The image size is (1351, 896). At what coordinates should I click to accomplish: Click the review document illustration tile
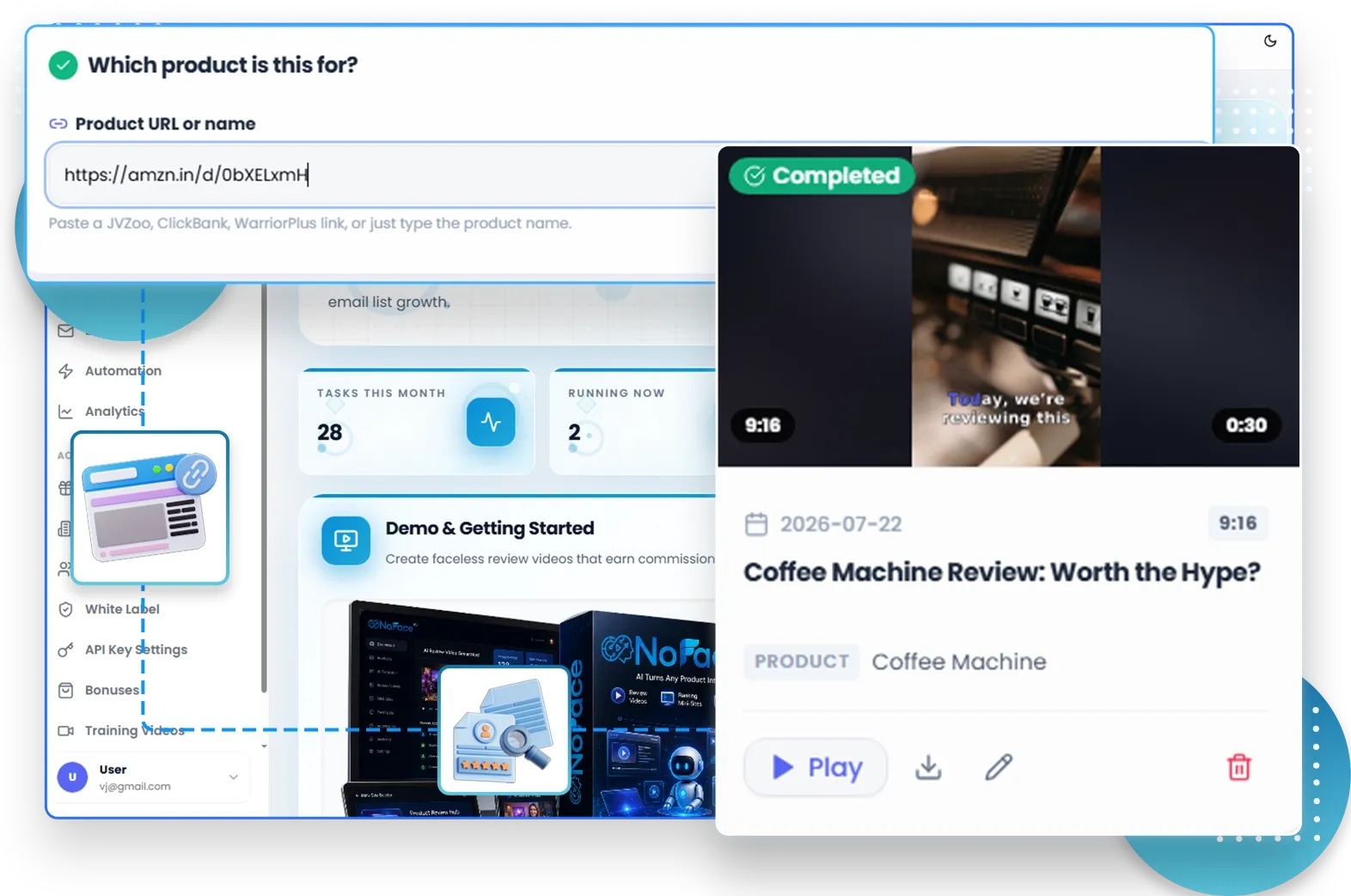click(504, 730)
